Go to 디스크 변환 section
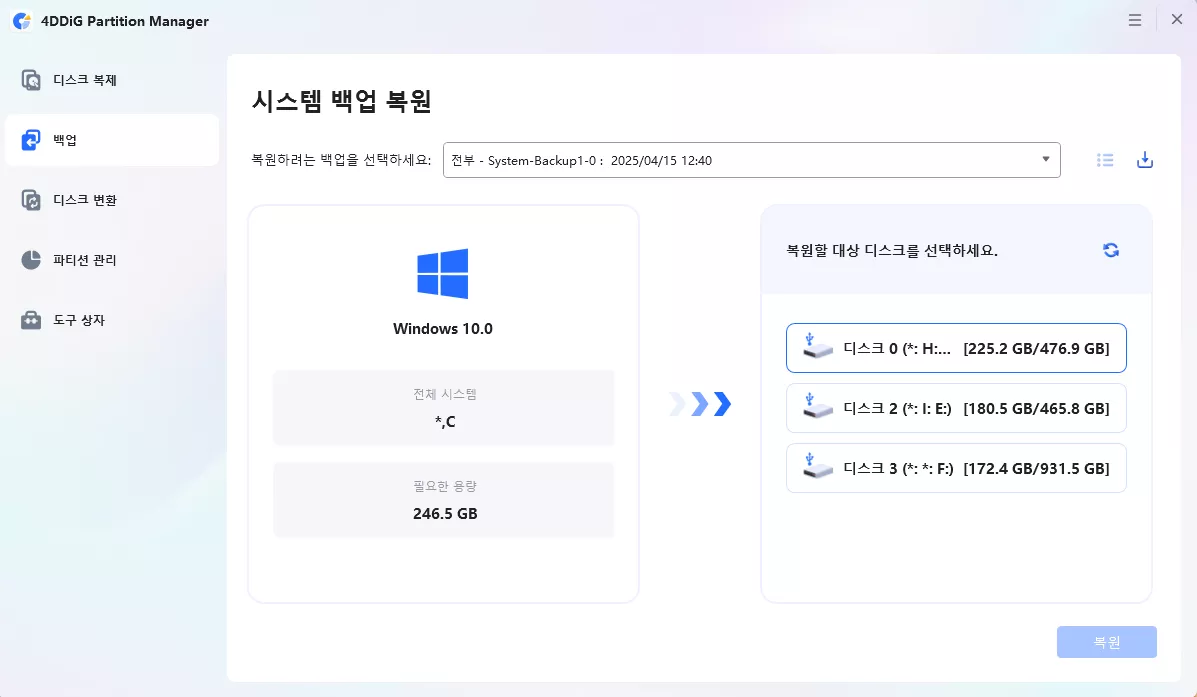The image size is (1197, 697). pyautogui.click(x=112, y=200)
